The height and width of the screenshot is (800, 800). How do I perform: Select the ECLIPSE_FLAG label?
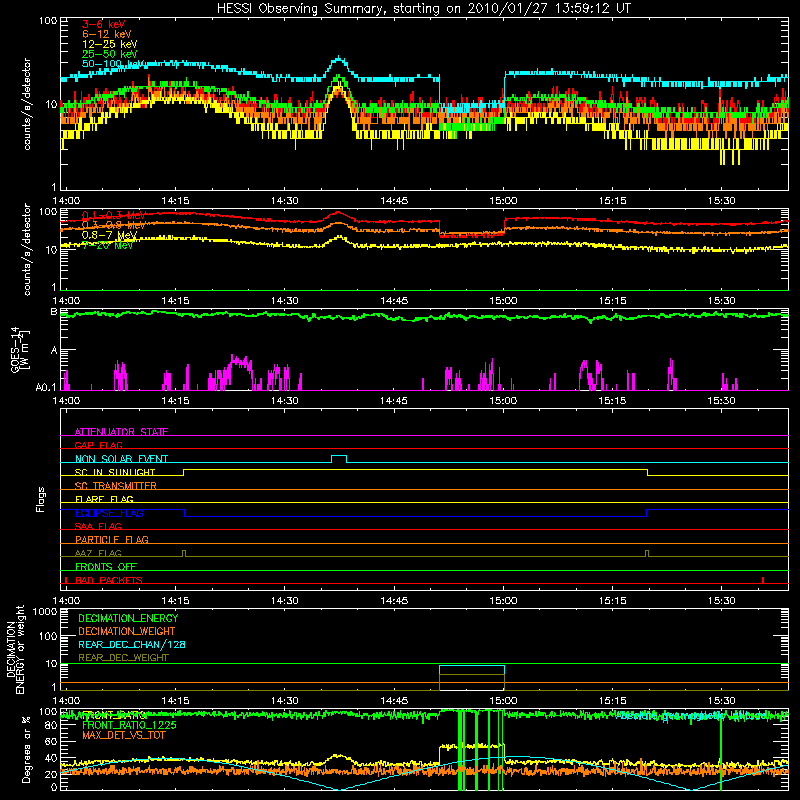(109, 513)
